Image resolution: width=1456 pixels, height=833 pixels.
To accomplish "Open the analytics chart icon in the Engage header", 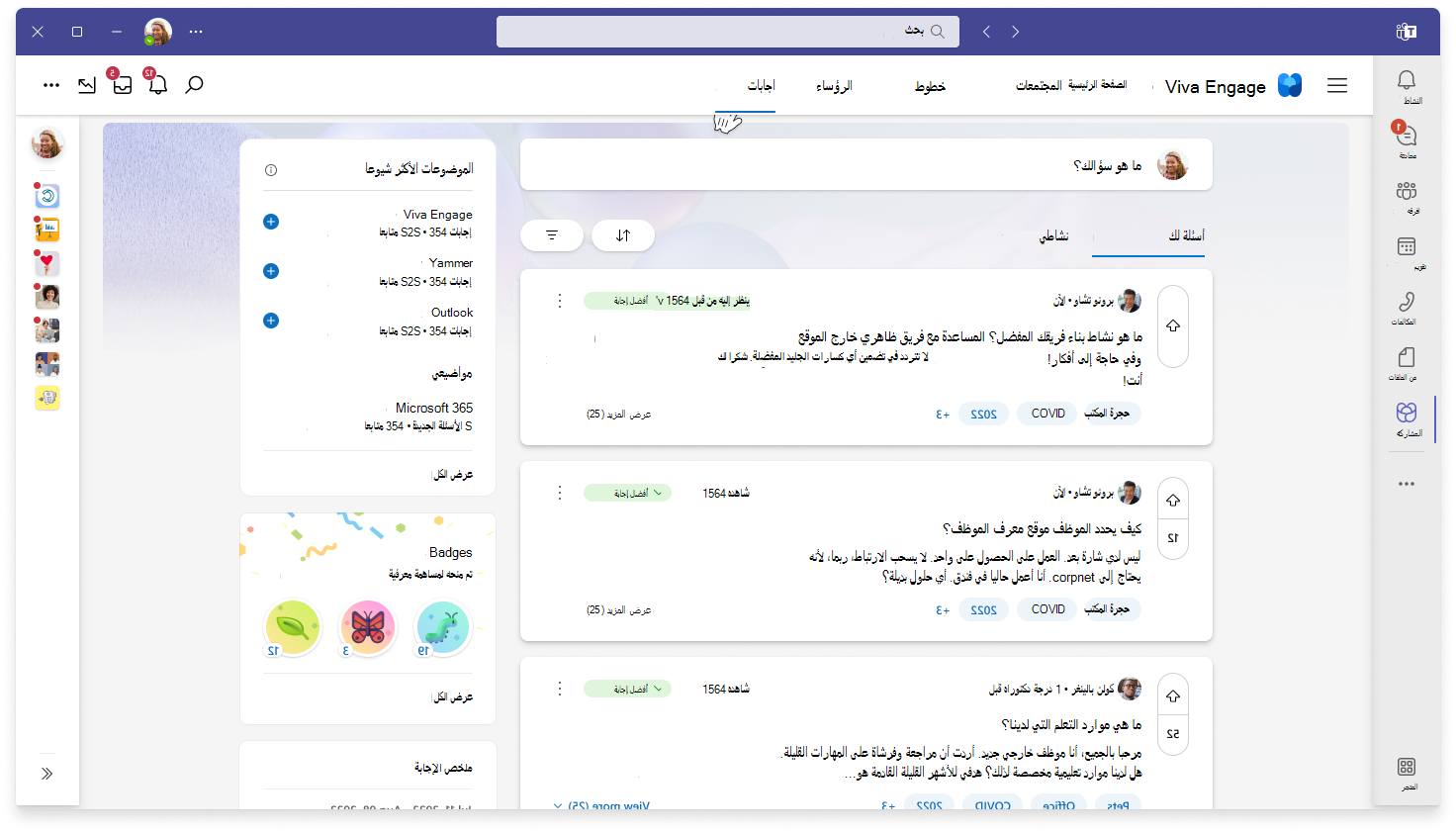I will [x=87, y=85].
